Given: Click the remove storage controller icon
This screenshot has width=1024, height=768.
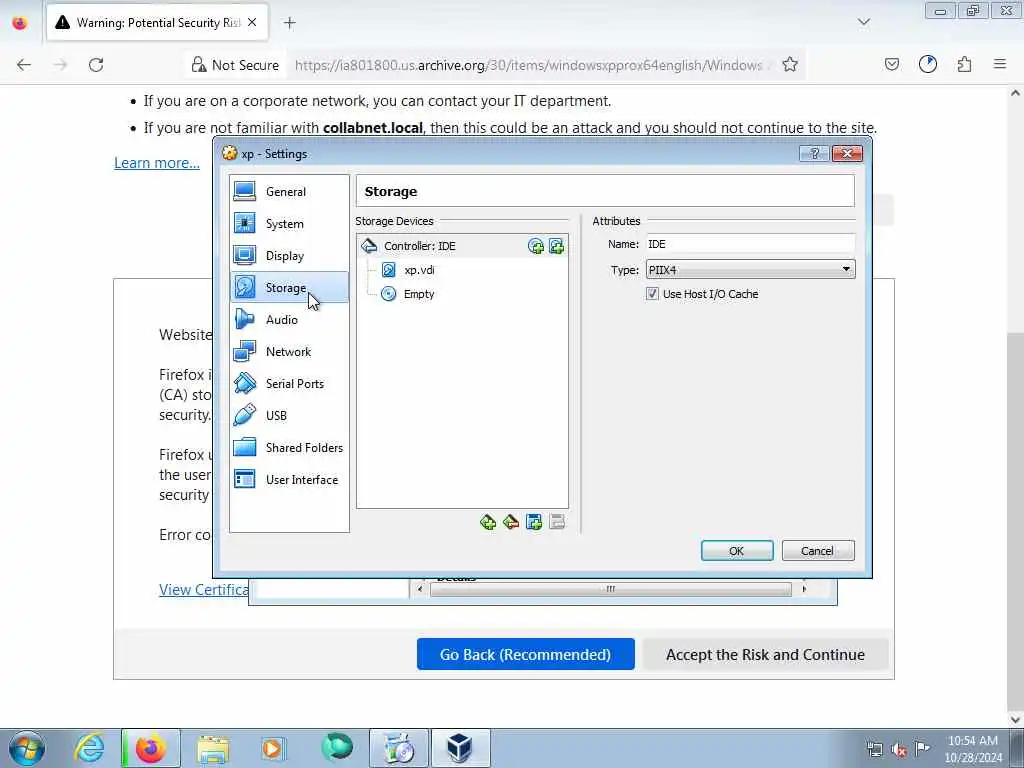Looking at the screenshot, I should [511, 522].
